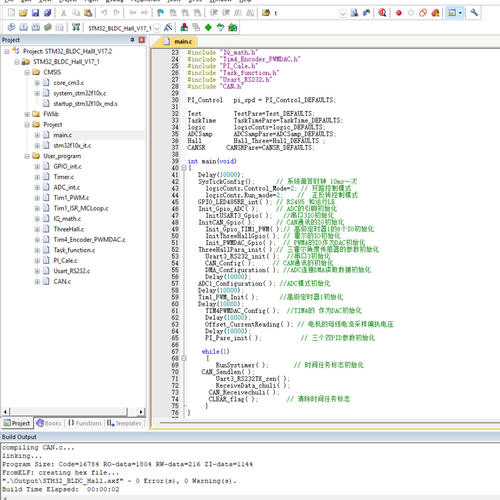Screen dimensions: 500x500
Task: Expand the FWlib group folder
Action: tap(27, 114)
